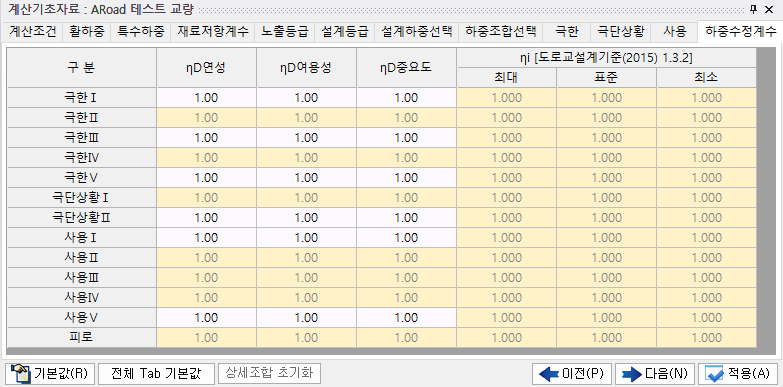This screenshot has height=387, width=783.
Task: Apply settings with 적용(A) button
Action: click(738, 374)
